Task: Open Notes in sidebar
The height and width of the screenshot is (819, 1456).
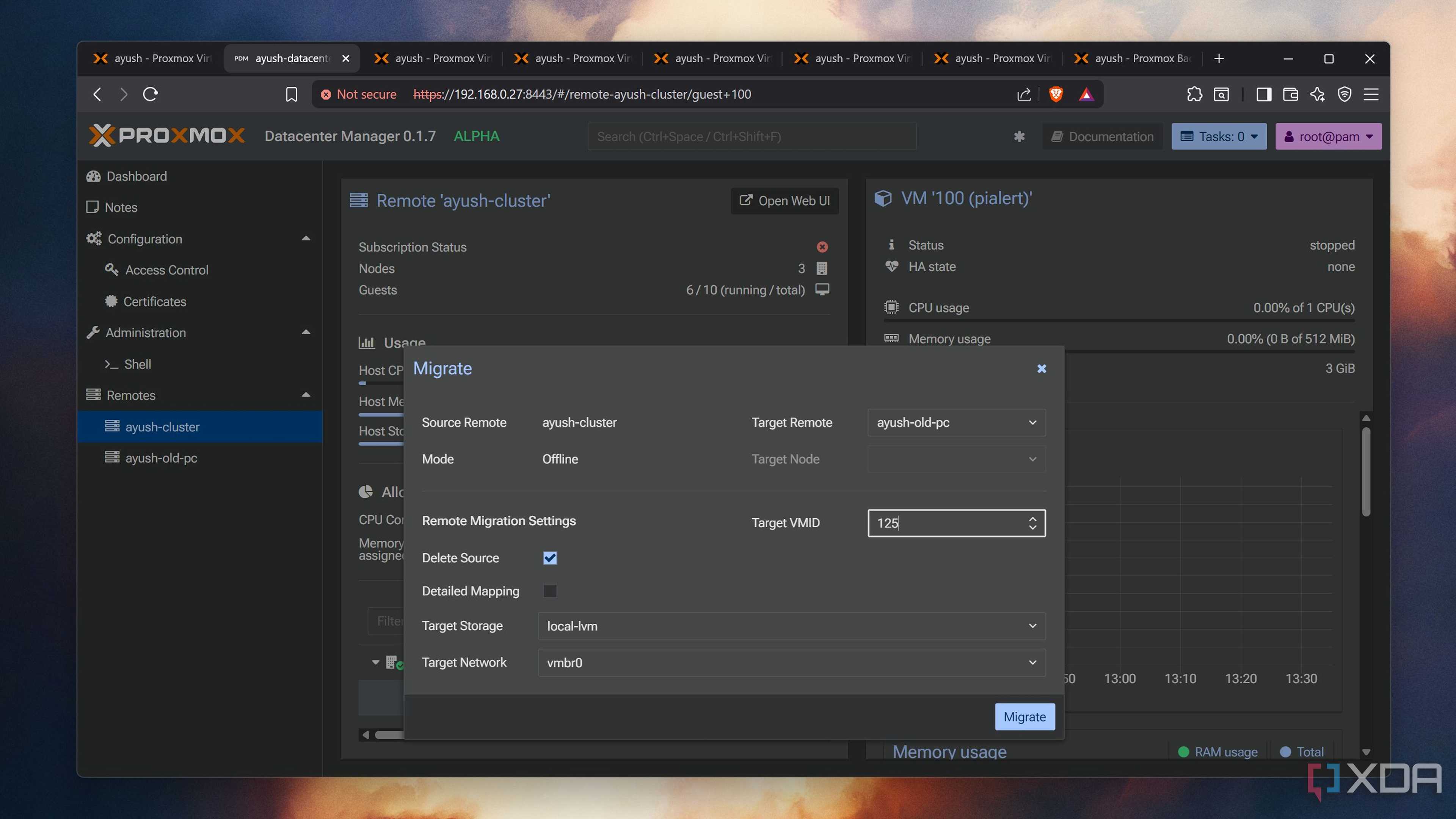Action: [200, 207]
